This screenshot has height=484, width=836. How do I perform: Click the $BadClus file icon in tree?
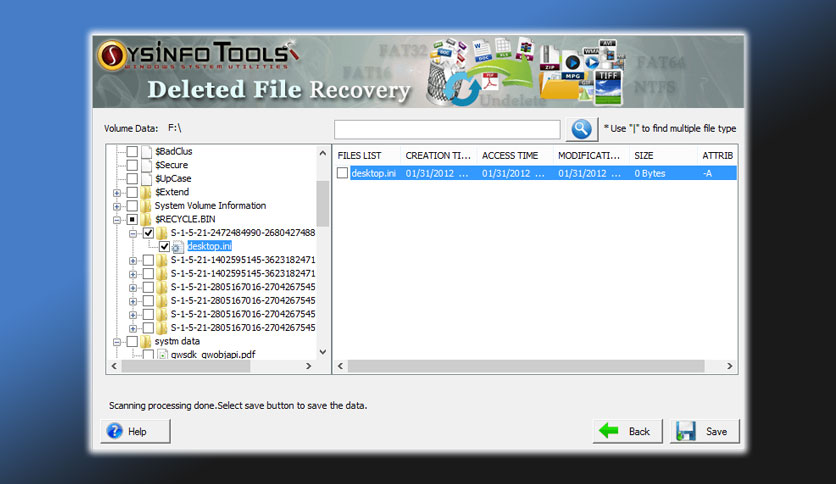click(x=146, y=151)
